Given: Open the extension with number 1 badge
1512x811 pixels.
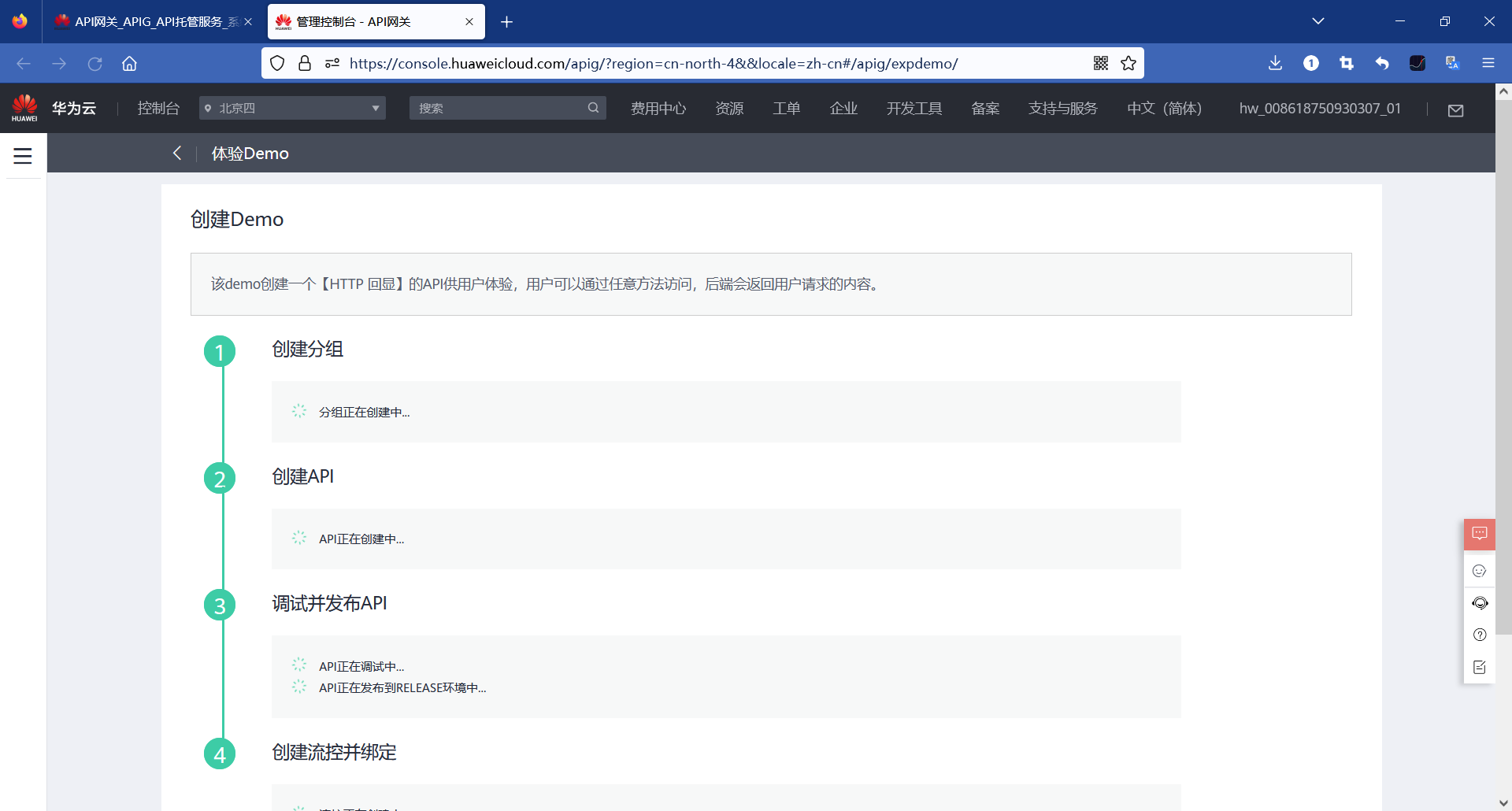Looking at the screenshot, I should tap(1311, 64).
